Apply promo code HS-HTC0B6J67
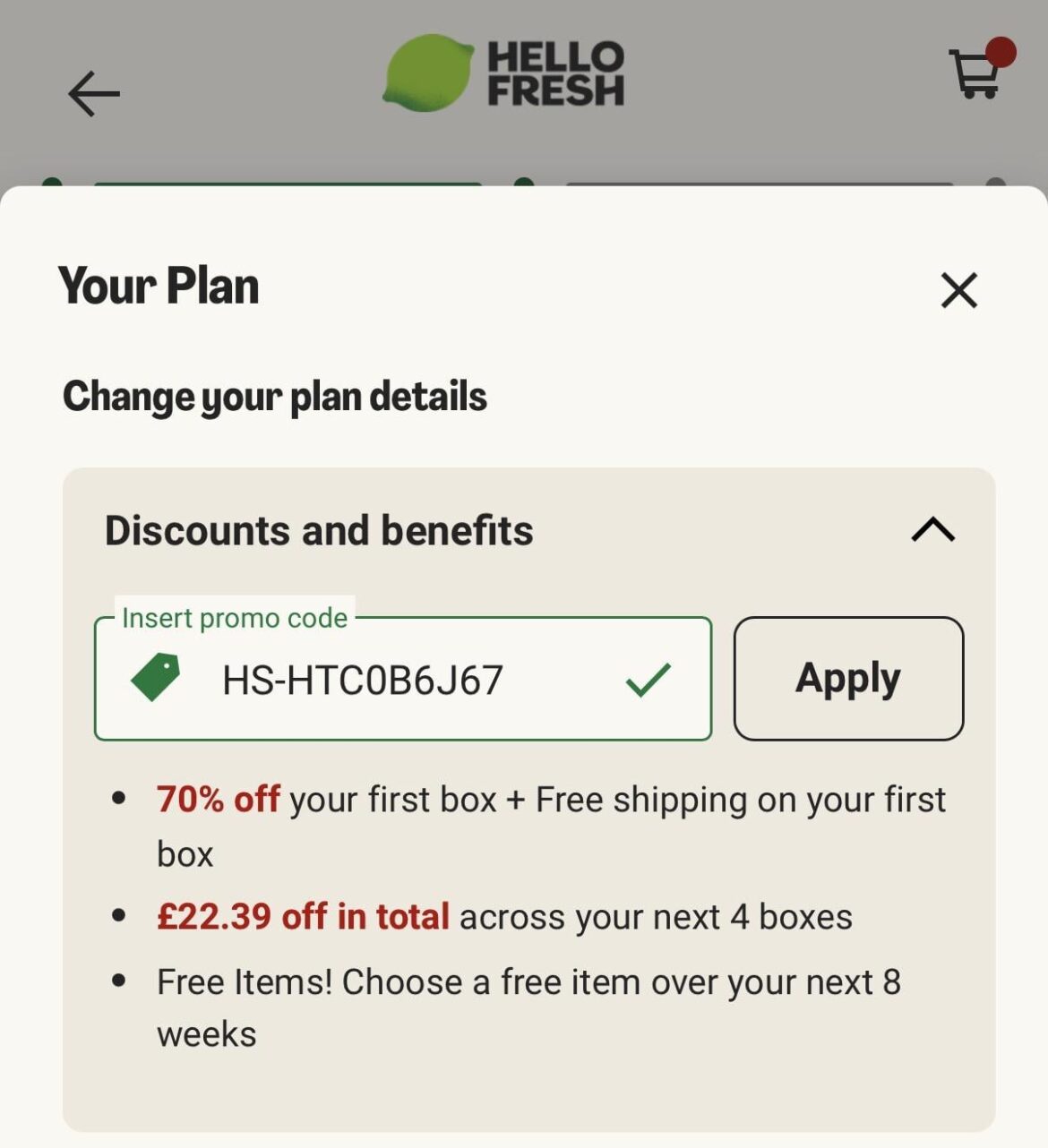The width and height of the screenshot is (1048, 1148). point(847,678)
